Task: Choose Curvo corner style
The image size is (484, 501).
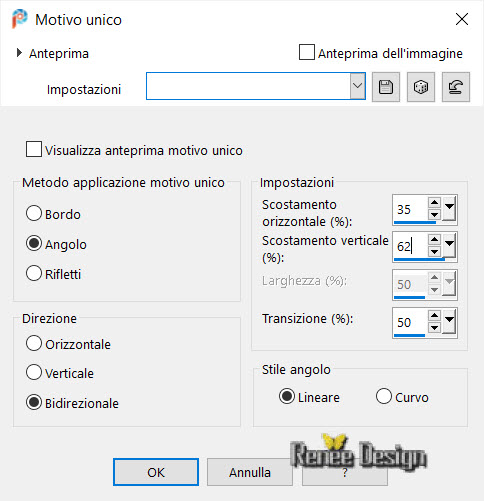Action: click(x=384, y=396)
